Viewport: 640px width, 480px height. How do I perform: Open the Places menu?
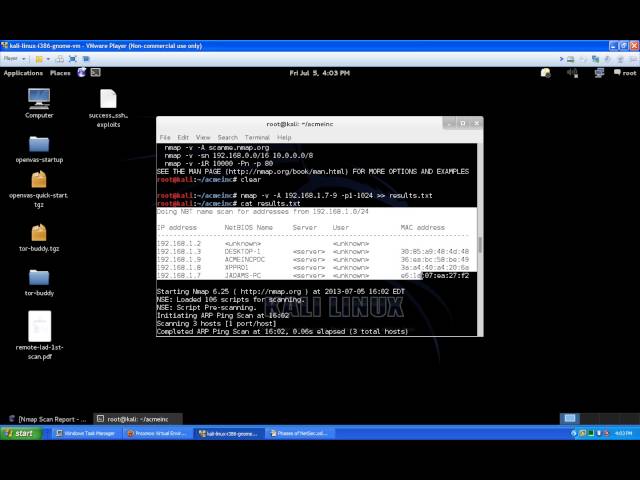point(60,73)
